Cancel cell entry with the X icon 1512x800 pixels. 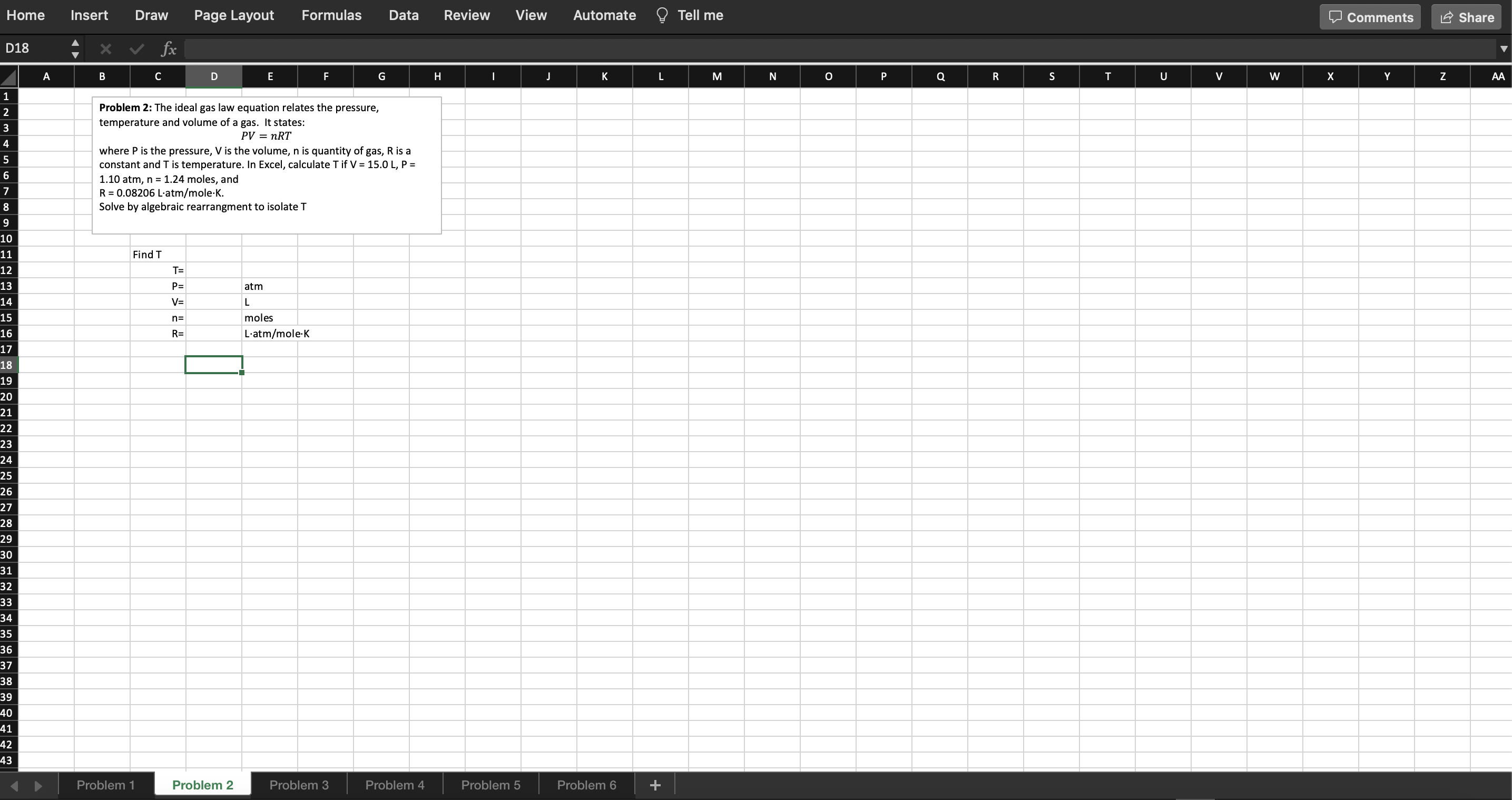coord(106,49)
